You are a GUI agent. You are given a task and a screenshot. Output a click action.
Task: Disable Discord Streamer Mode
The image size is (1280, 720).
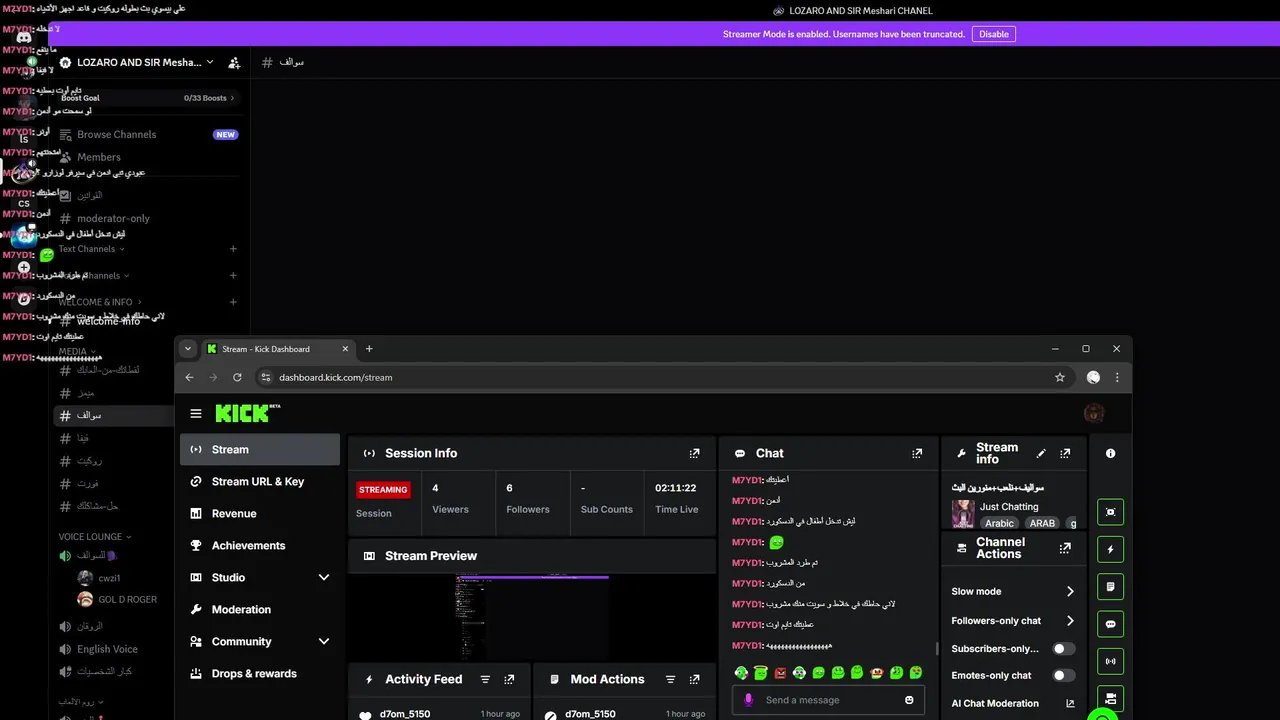994,34
